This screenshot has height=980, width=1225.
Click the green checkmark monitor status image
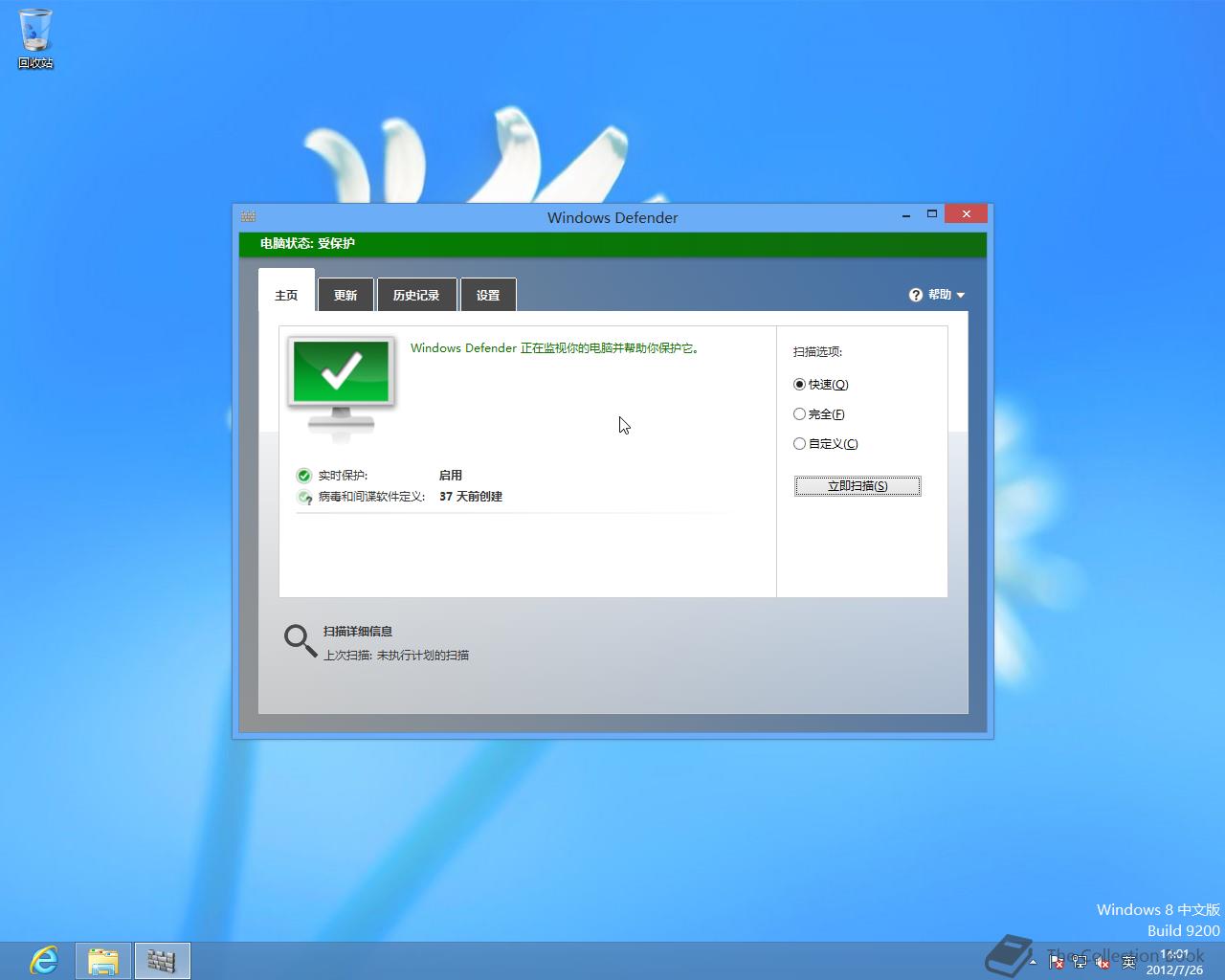342,388
